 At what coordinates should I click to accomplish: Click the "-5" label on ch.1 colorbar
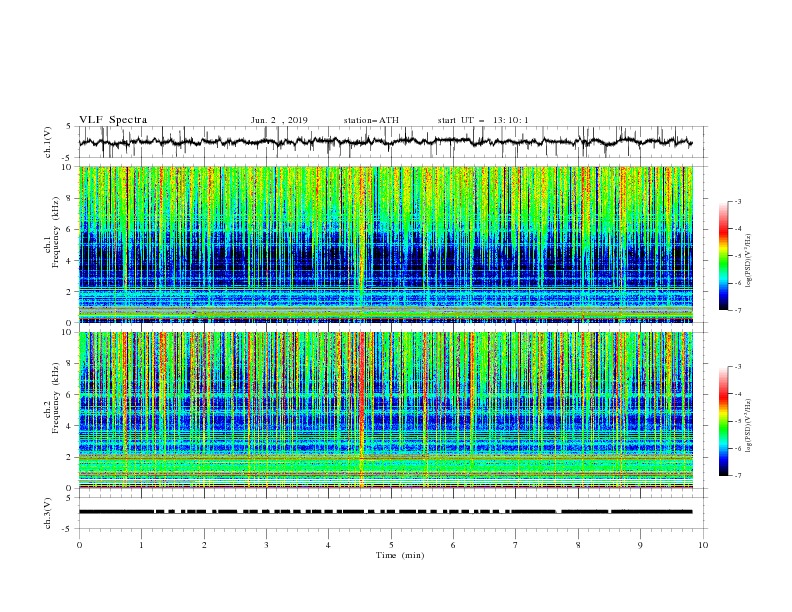point(737,256)
